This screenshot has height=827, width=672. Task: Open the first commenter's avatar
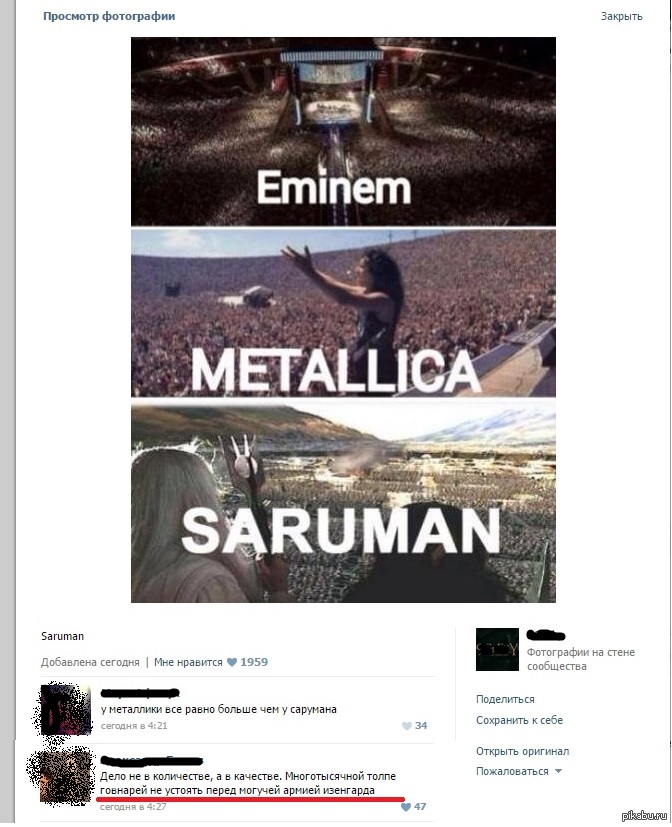click(66, 709)
